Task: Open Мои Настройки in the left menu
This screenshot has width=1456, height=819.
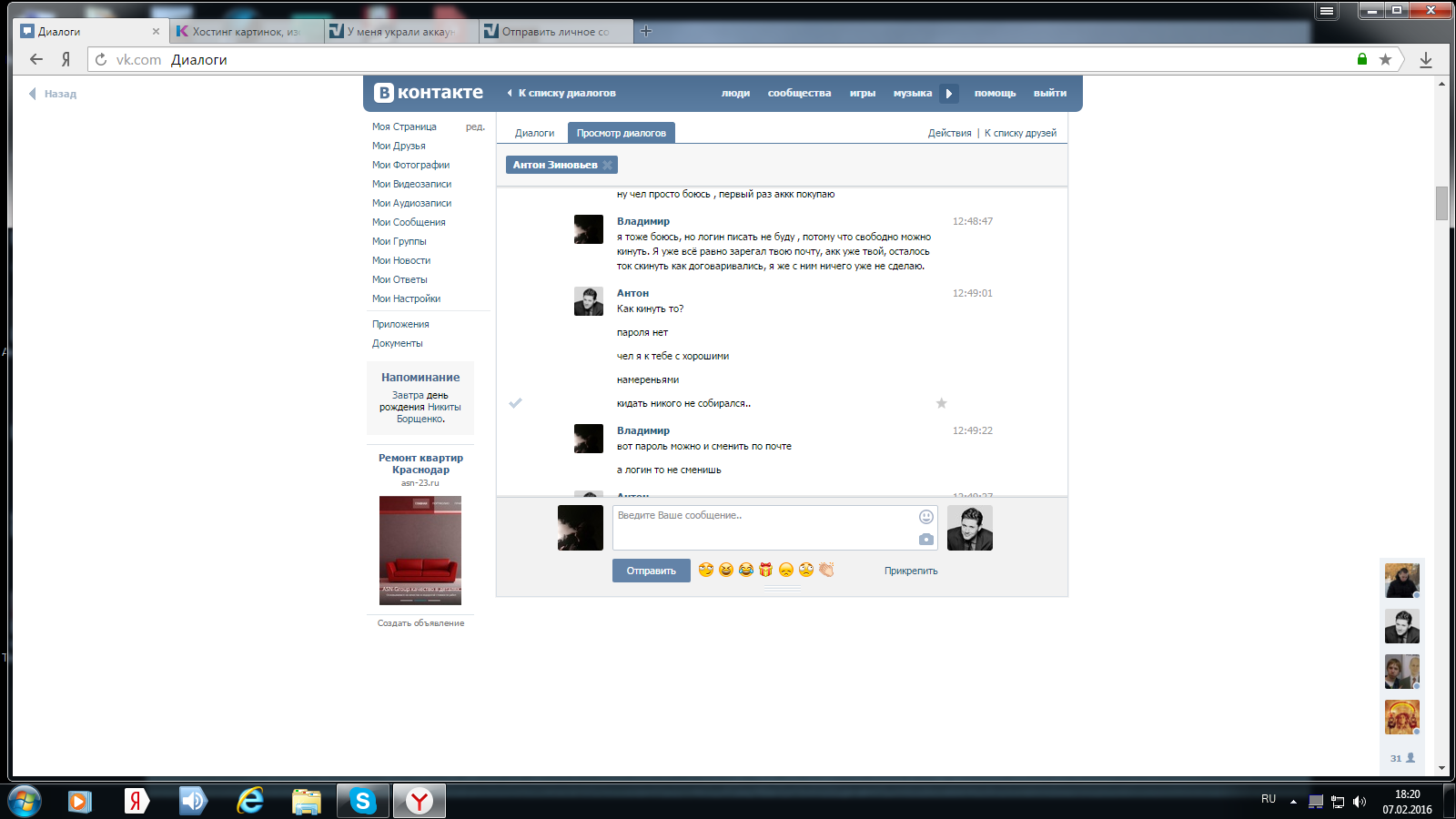Action: coord(406,298)
